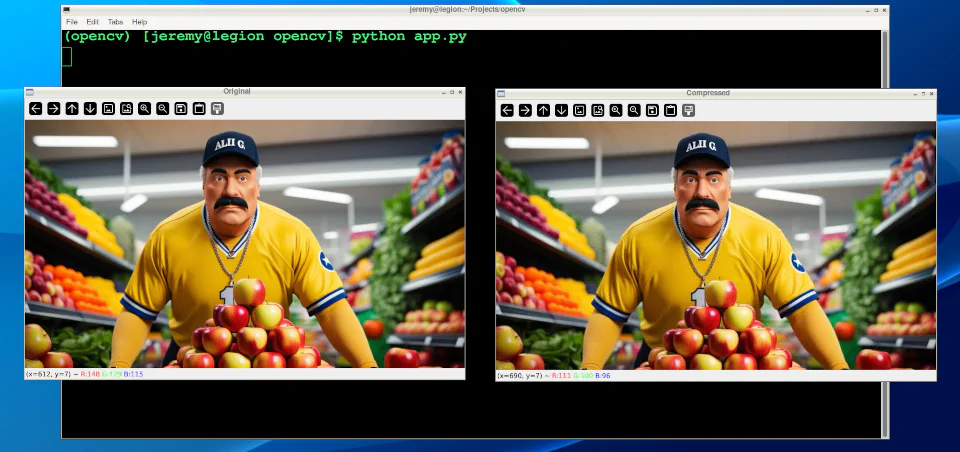The image size is (960, 452).
Task: Open the Compressed window's system menu icon
Action: [501, 94]
